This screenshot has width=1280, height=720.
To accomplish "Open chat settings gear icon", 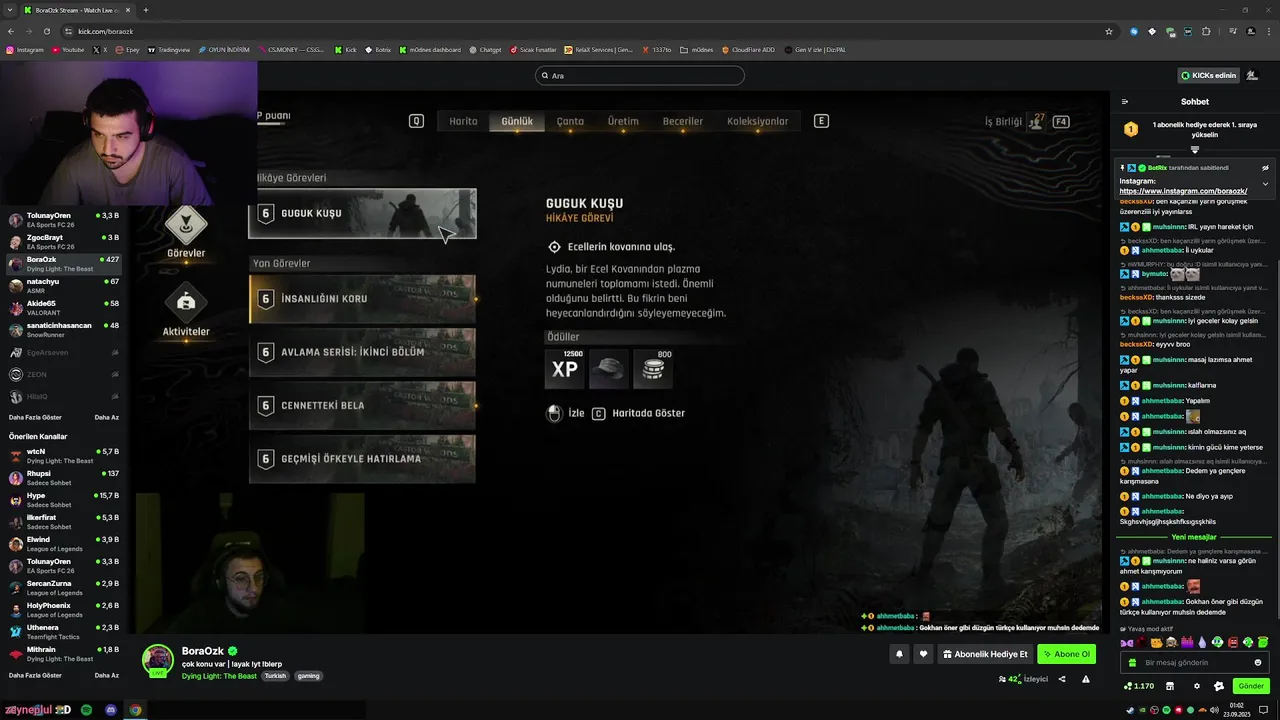I will 1197,686.
